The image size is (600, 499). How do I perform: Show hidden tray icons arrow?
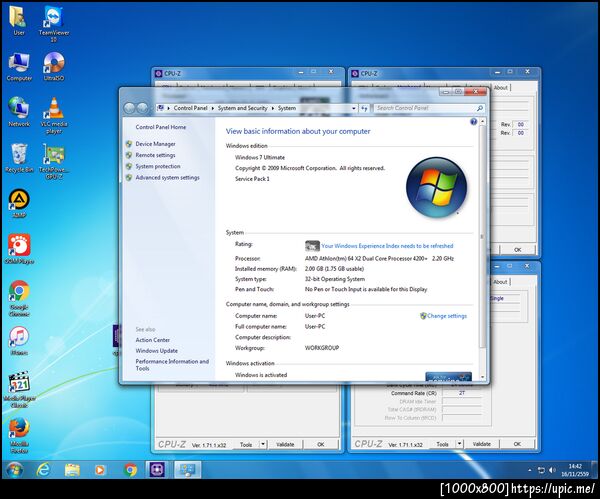pyautogui.click(x=530, y=470)
